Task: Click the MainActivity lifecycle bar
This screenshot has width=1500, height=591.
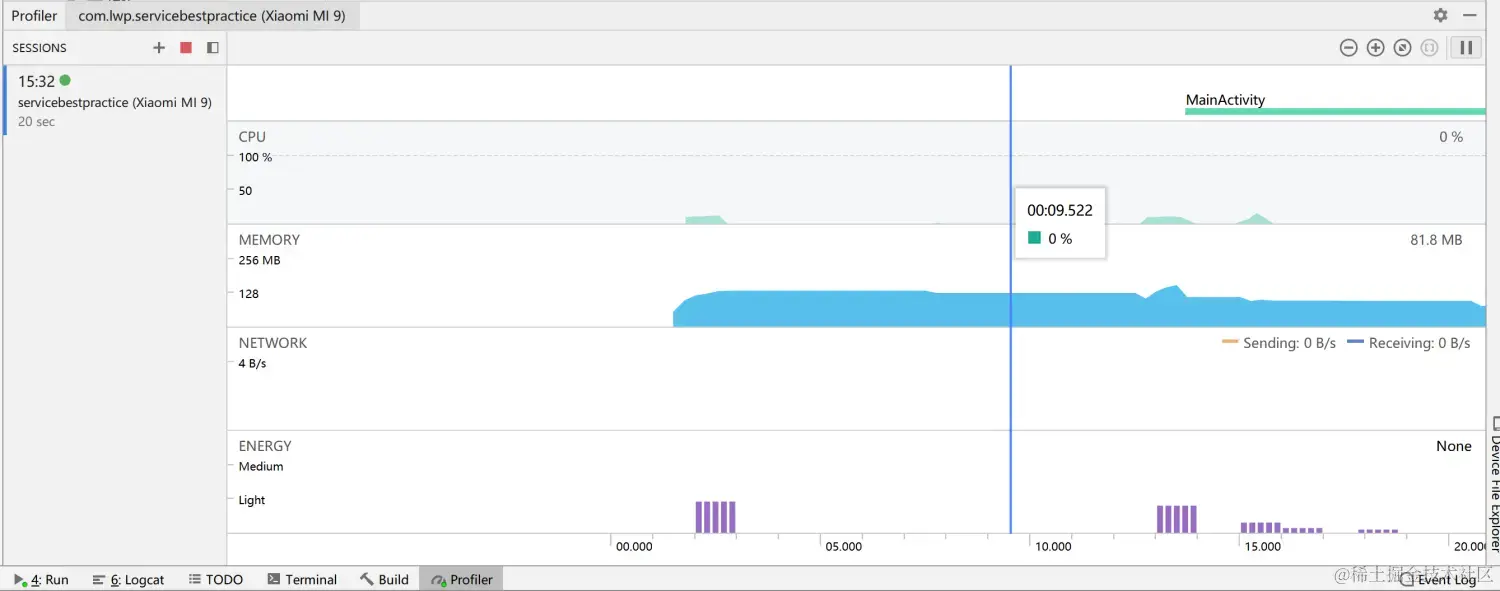Action: point(1335,111)
